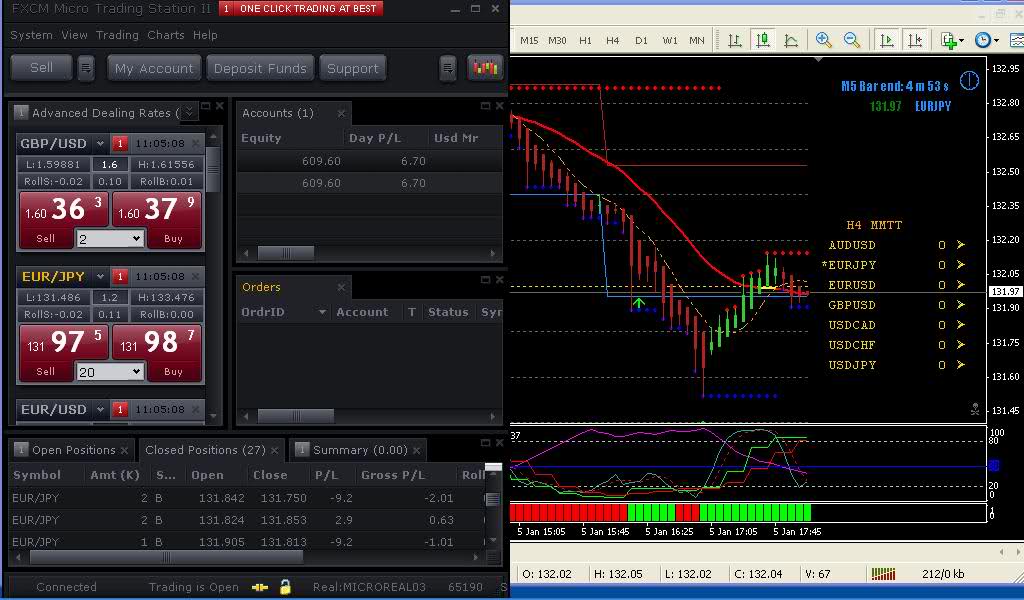
Task: Toggle one-click trading on EUR/JPY tile
Action: [120, 276]
